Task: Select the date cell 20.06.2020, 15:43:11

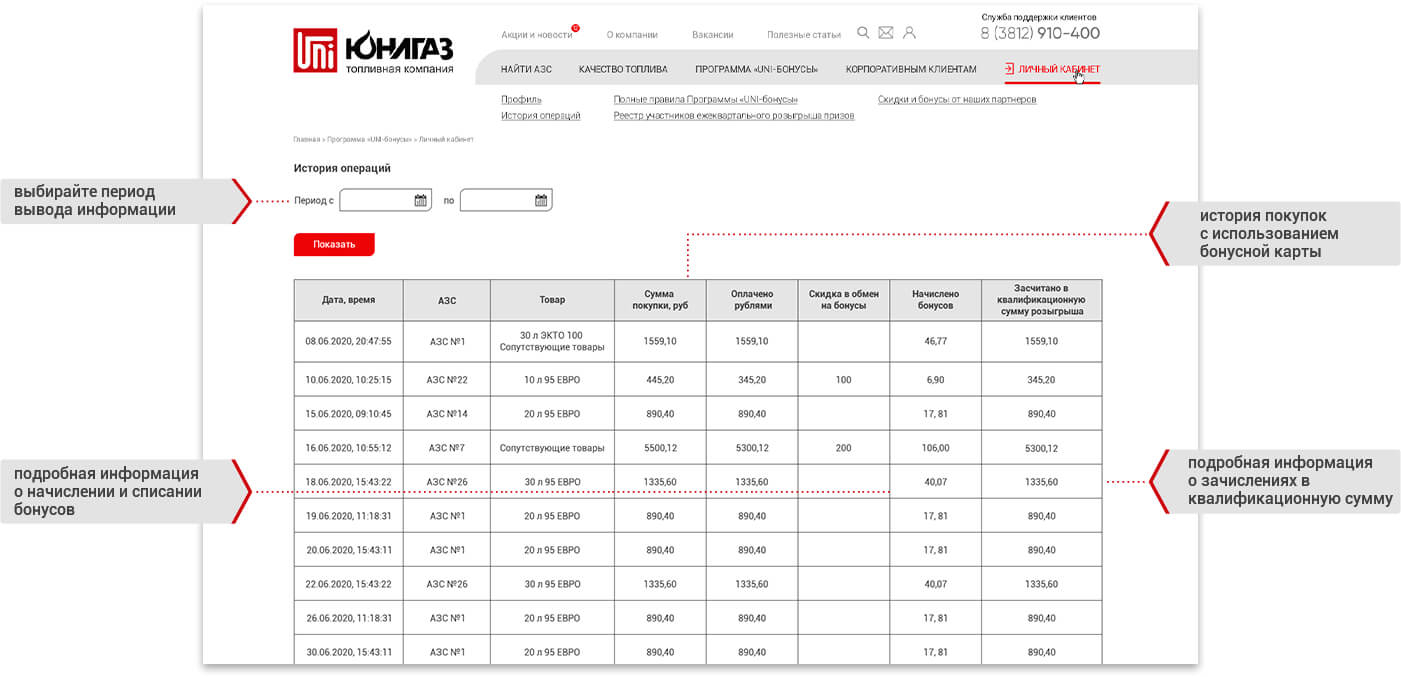Action: tap(349, 550)
